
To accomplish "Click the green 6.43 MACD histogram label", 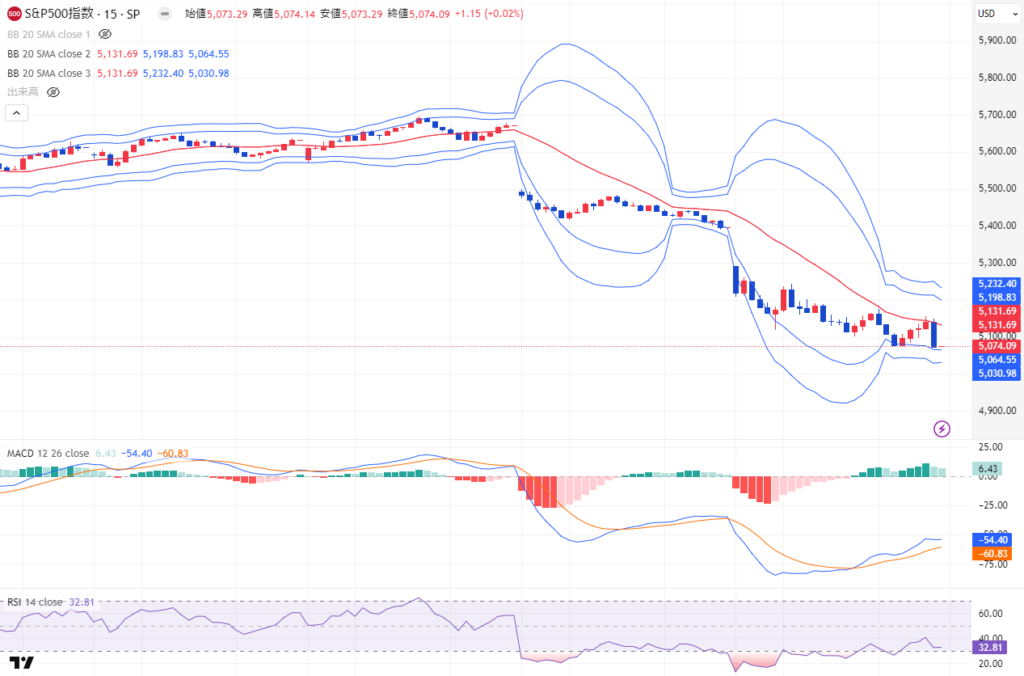I will (x=989, y=469).
